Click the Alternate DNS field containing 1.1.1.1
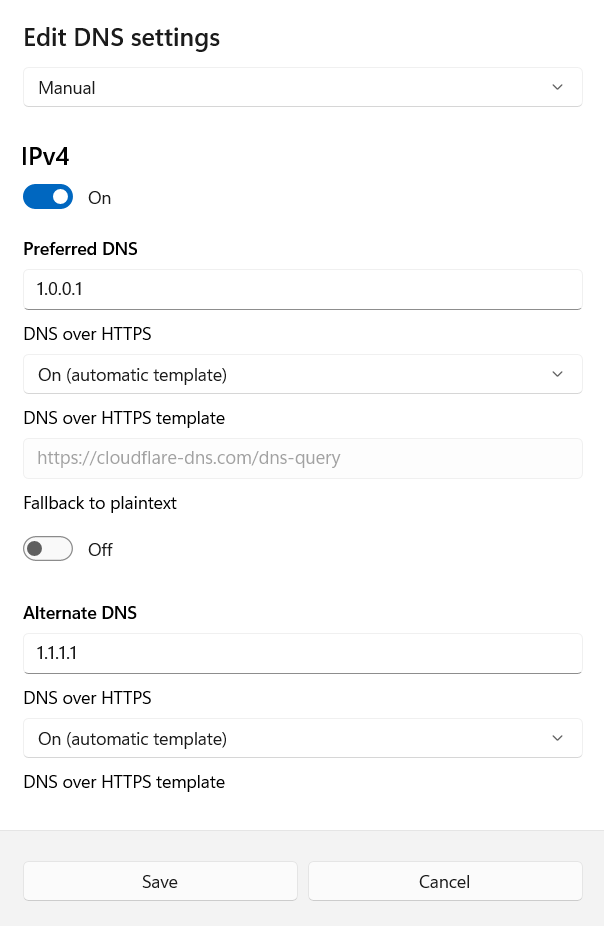The width and height of the screenshot is (604, 926). pyautogui.click(x=302, y=654)
